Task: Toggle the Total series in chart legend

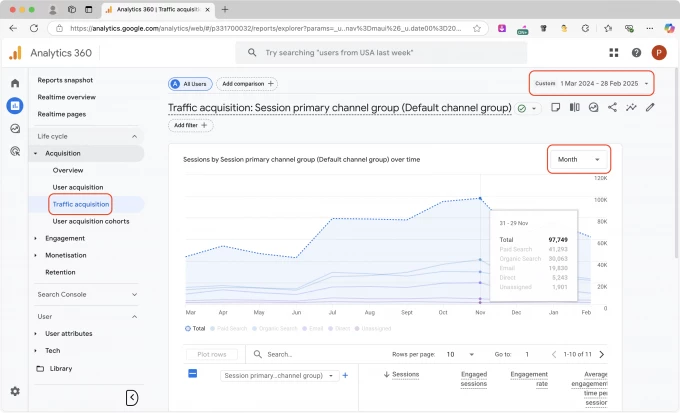Action: (195, 328)
